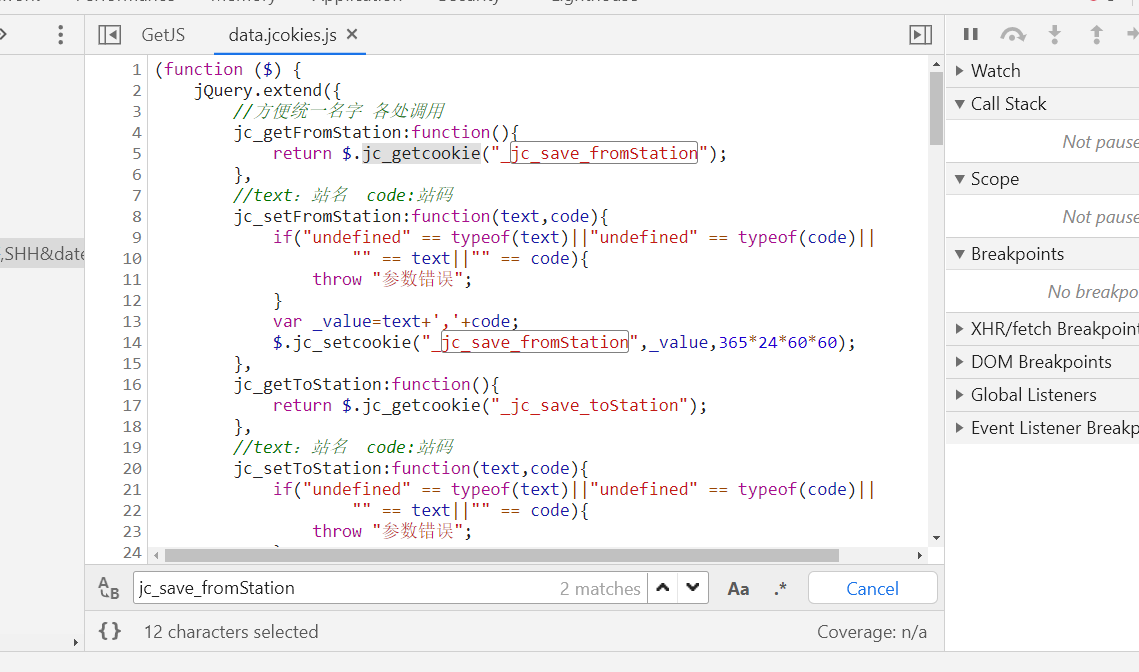
Task: Click the editor scrollbar down arrow
Action: (936, 538)
